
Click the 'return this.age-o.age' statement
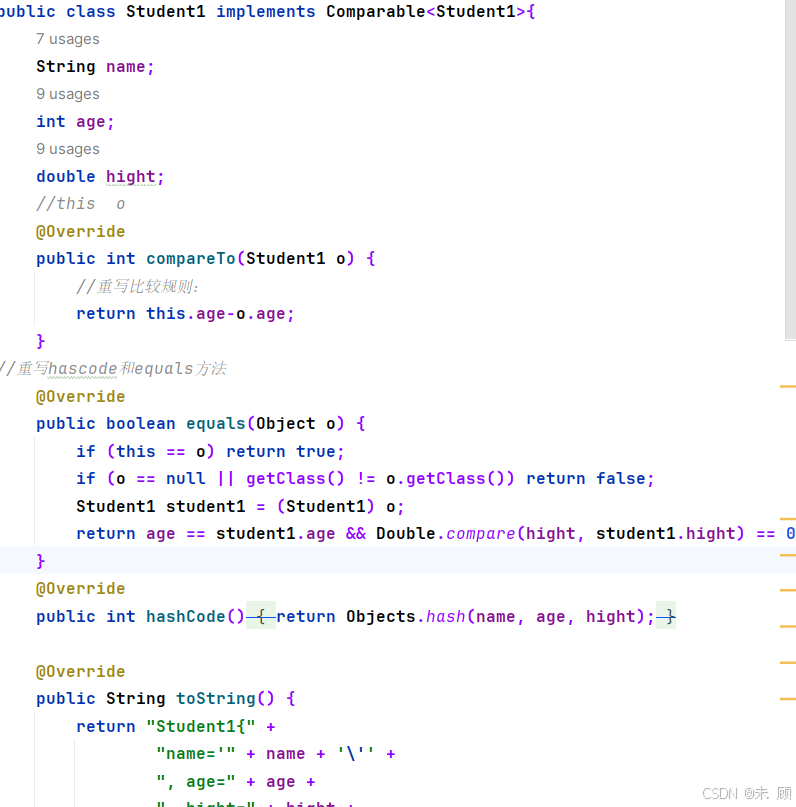coord(185,313)
